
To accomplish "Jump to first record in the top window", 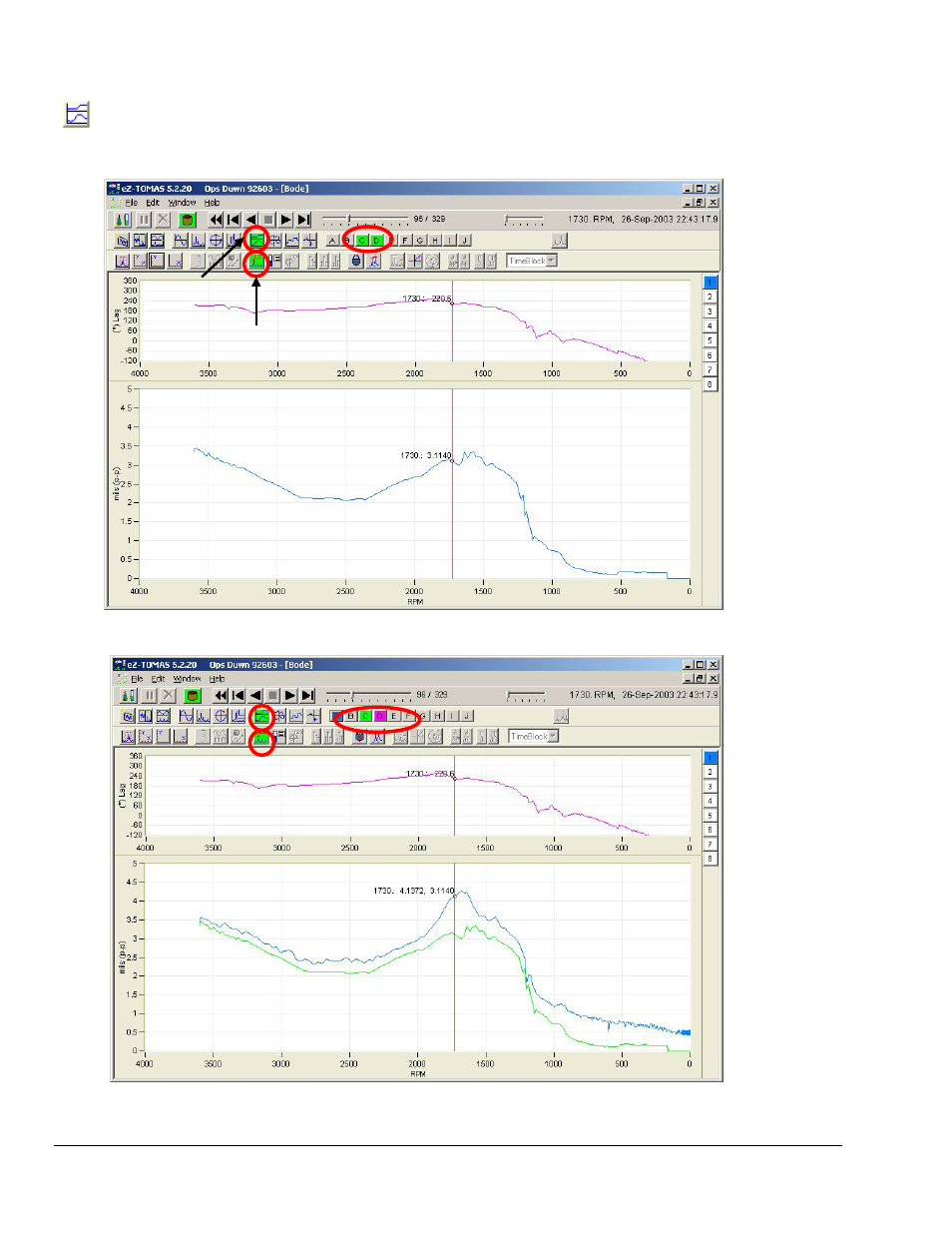I will tap(234, 220).
